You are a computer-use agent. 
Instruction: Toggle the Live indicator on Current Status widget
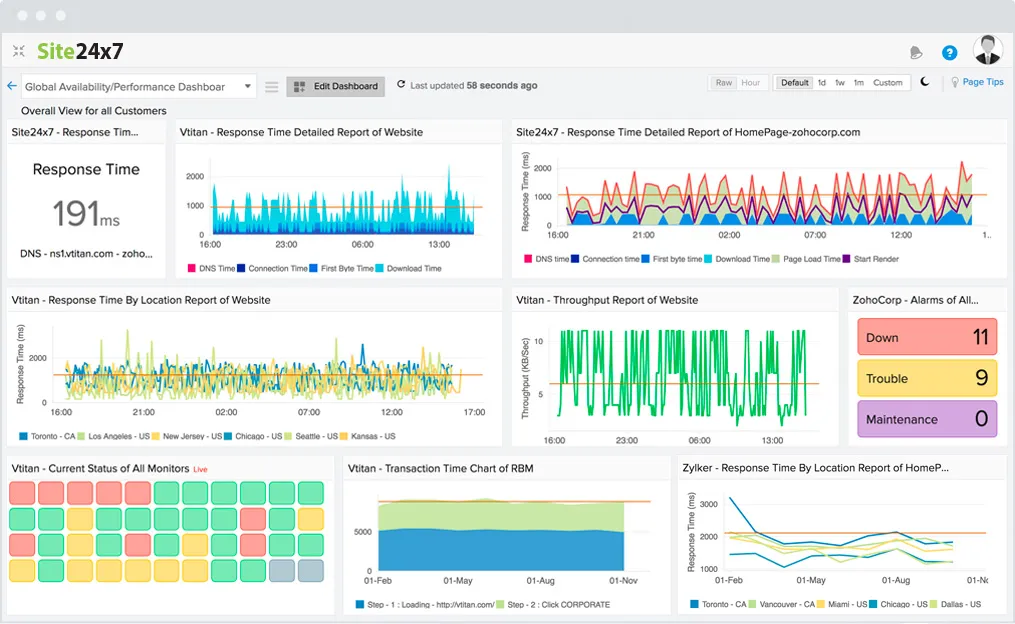coord(200,468)
